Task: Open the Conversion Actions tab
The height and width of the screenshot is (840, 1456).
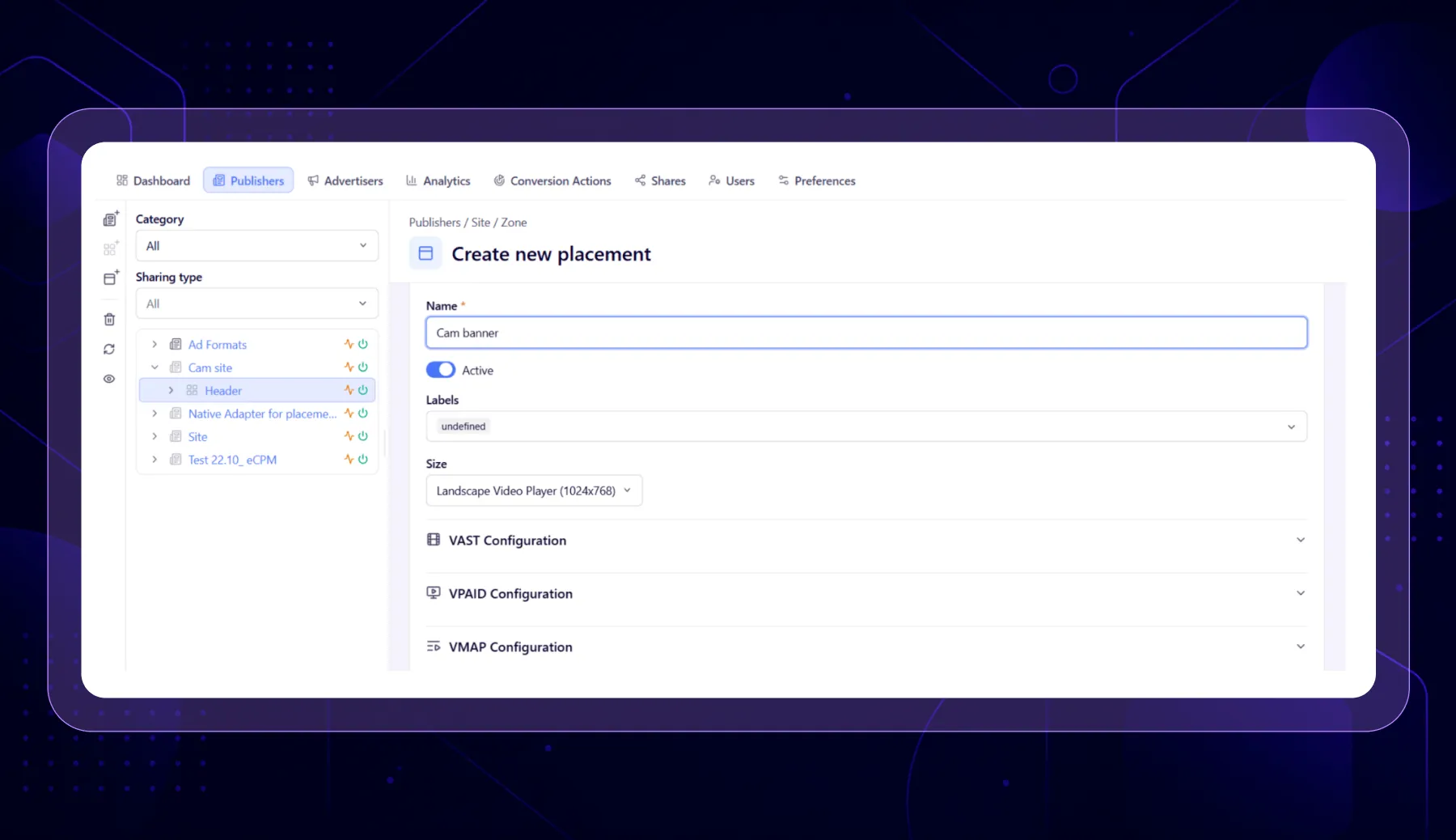Action: (552, 180)
